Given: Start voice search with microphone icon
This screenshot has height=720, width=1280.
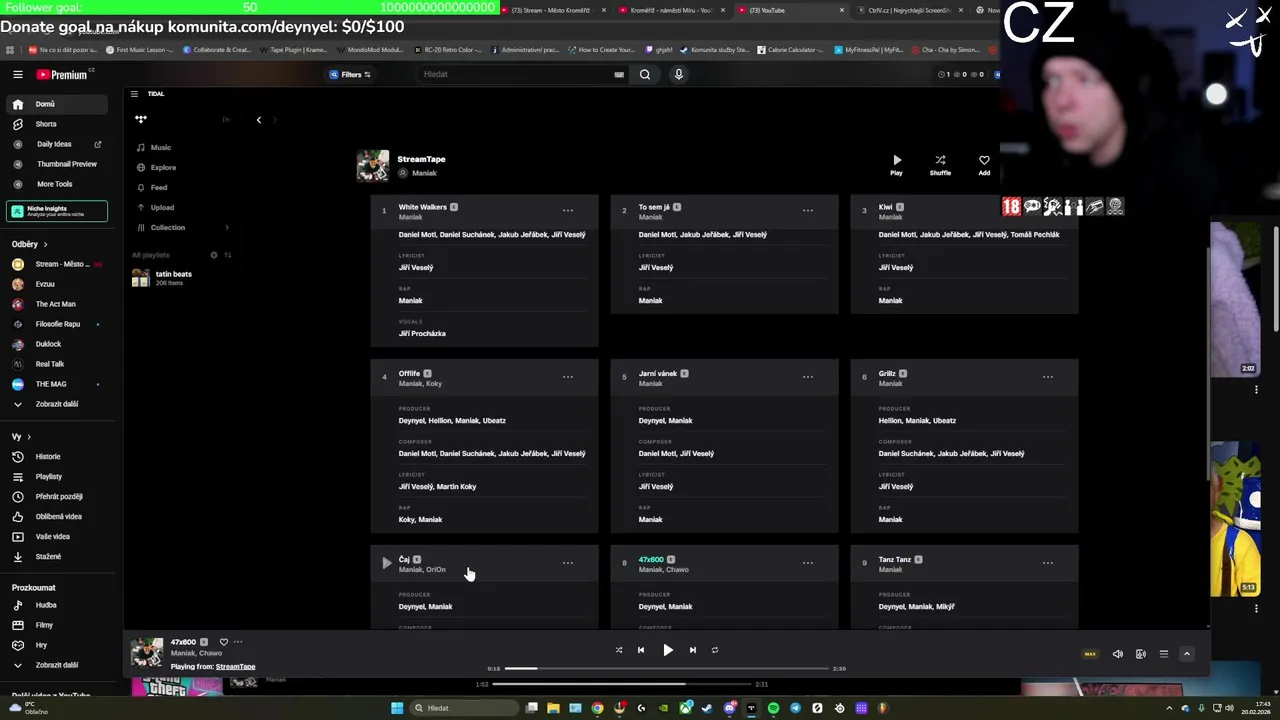Looking at the screenshot, I should pos(678,74).
